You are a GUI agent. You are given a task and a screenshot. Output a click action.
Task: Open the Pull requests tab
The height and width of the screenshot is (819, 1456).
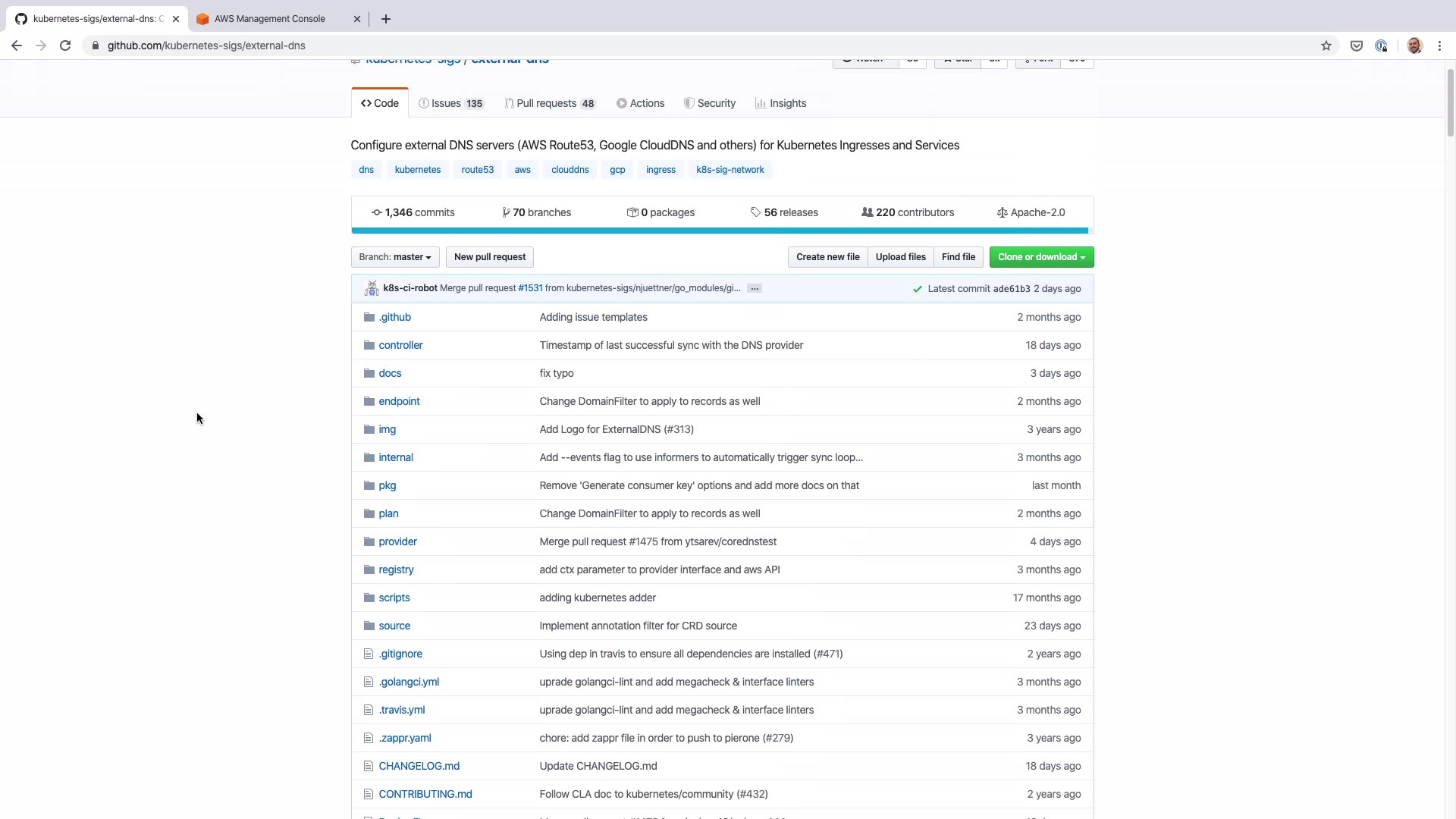coord(550,103)
